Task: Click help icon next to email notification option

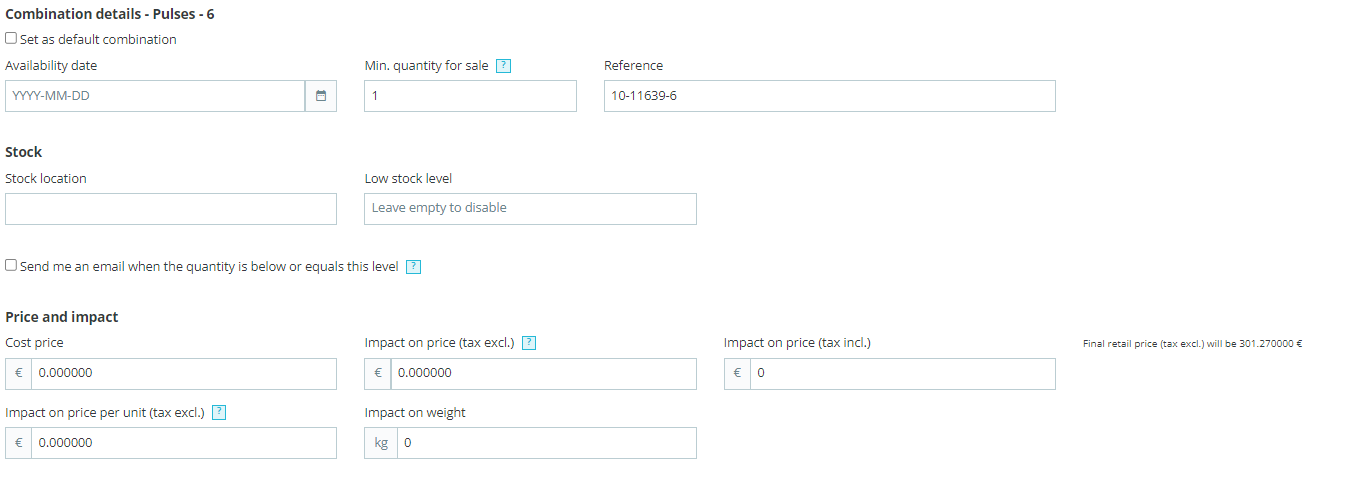Action: [x=413, y=267]
